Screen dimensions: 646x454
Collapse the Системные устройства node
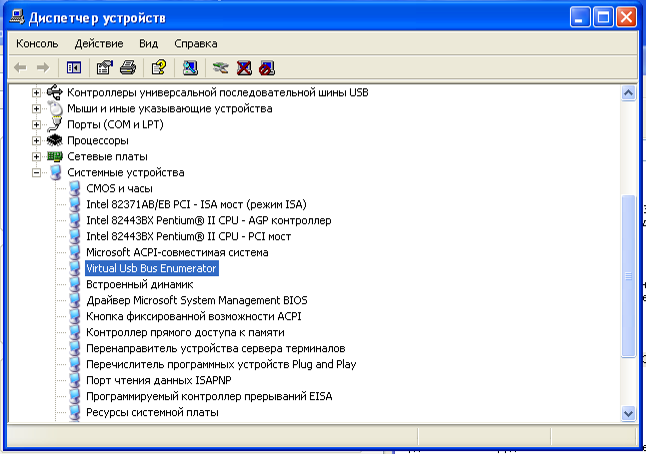(36, 173)
